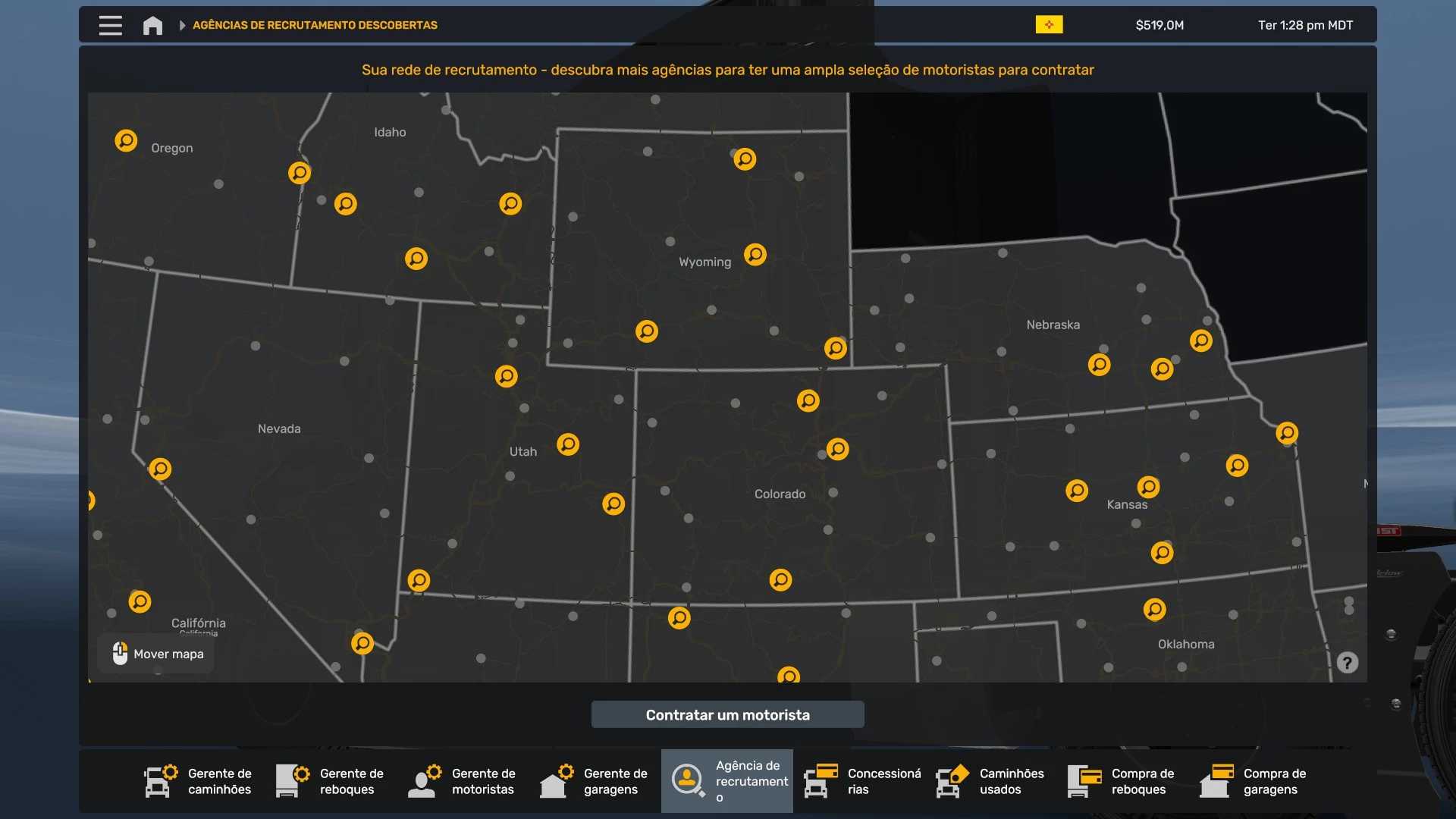Click the Mover mapa hint button

[157, 654]
